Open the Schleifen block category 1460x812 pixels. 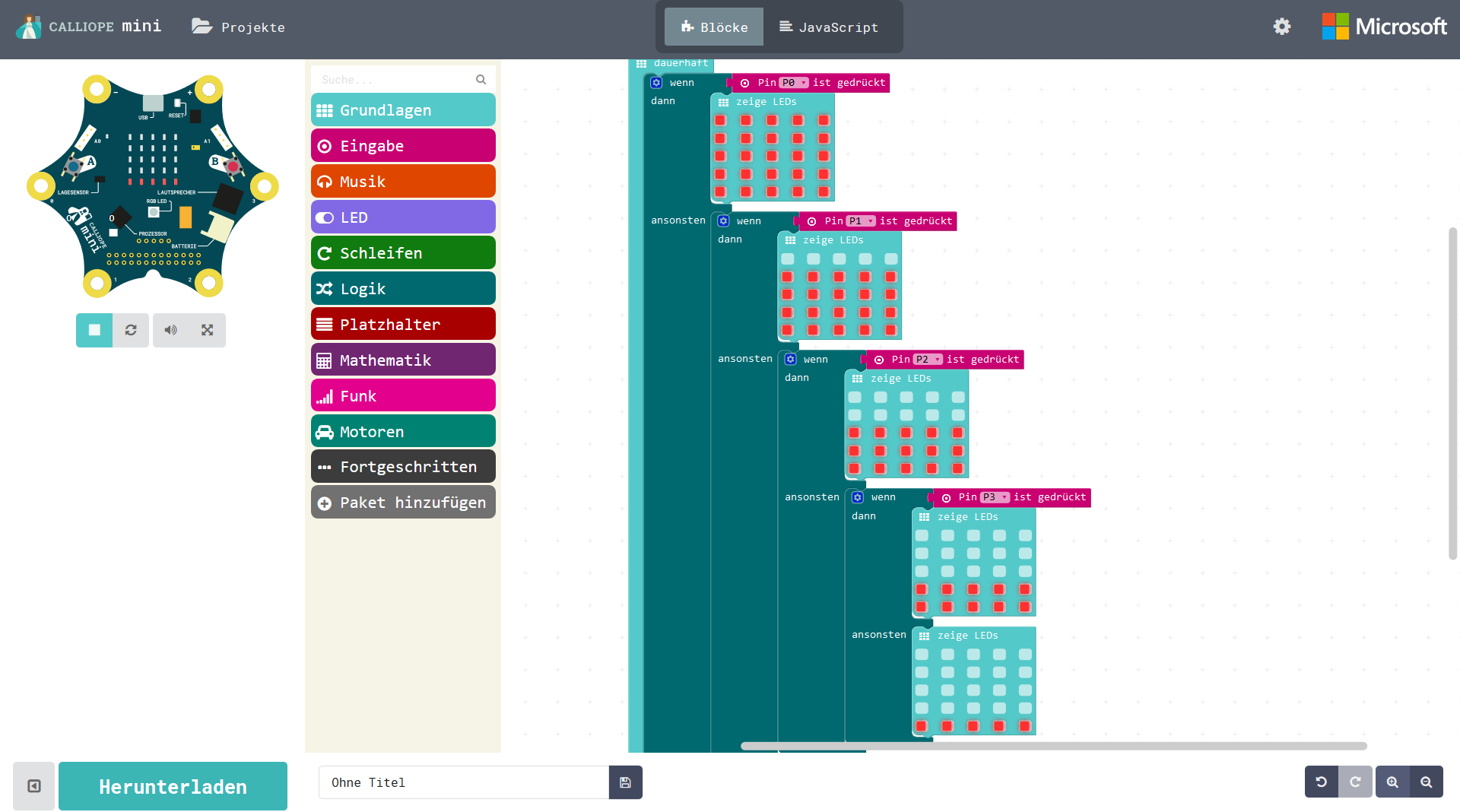(403, 253)
